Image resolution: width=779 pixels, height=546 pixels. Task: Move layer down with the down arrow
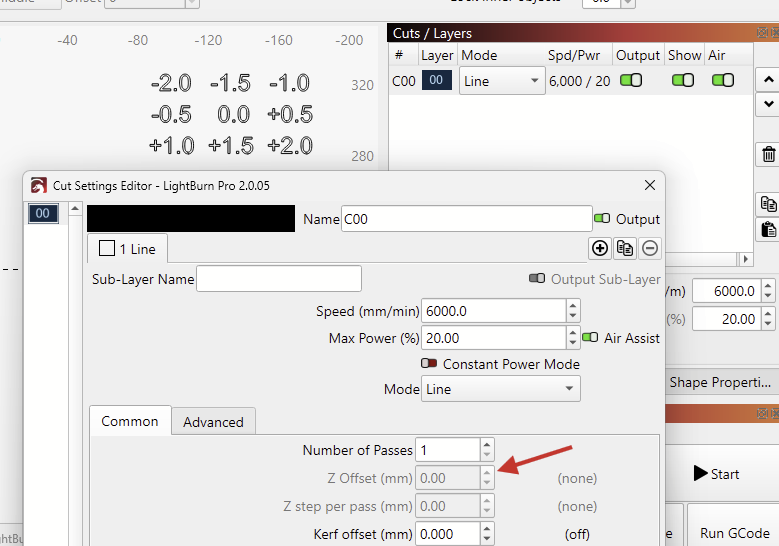coord(768,103)
